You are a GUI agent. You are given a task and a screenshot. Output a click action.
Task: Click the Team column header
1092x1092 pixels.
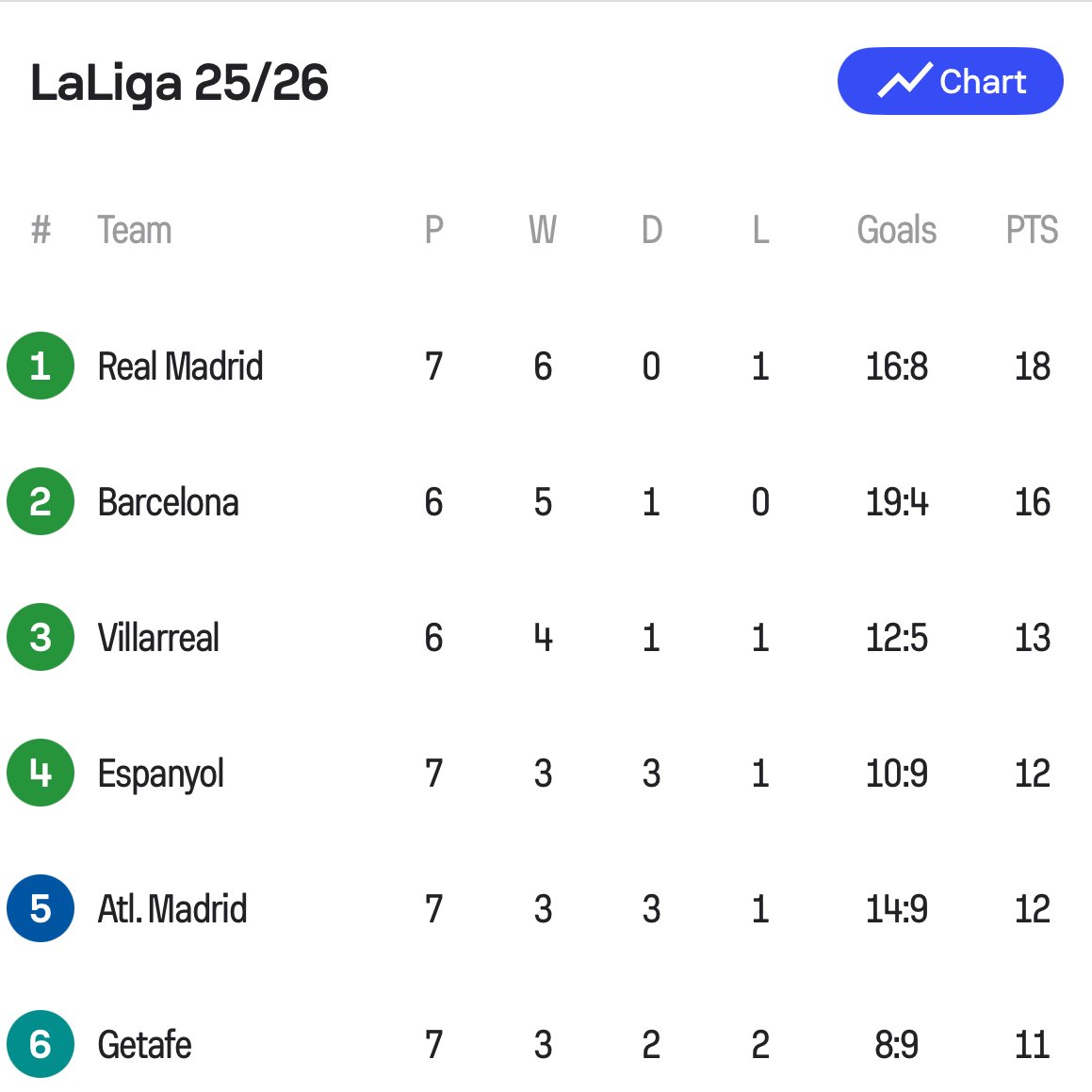pos(135,230)
